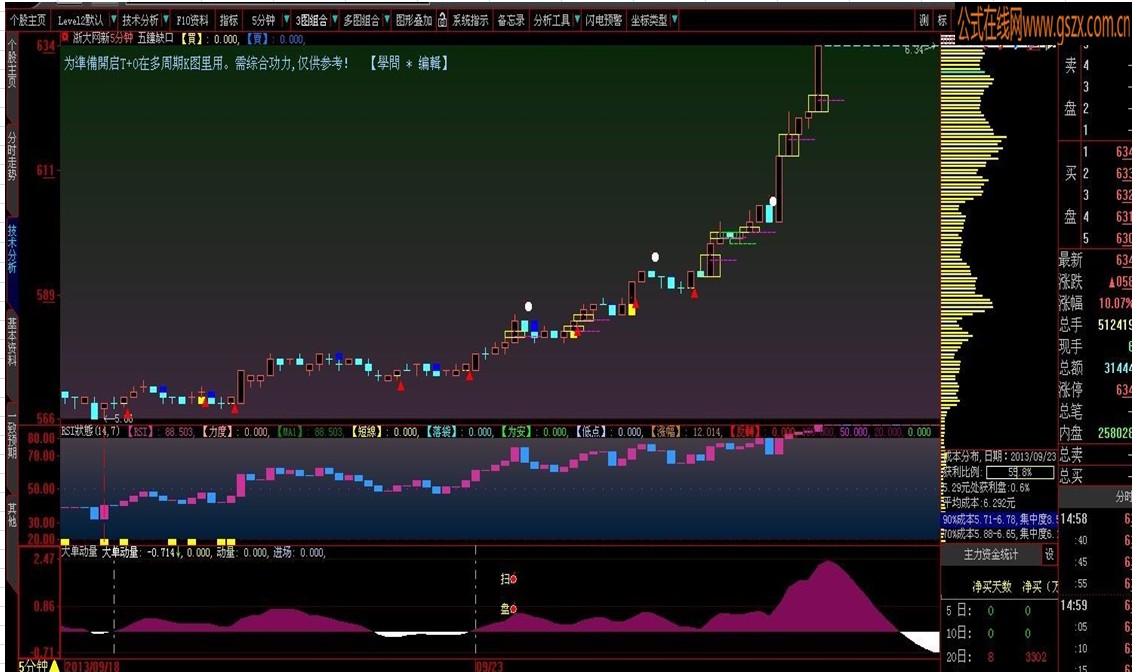The width and height of the screenshot is (1132, 672).
Task: Open the 个股主页 toolbar tab
Action: 29,20
